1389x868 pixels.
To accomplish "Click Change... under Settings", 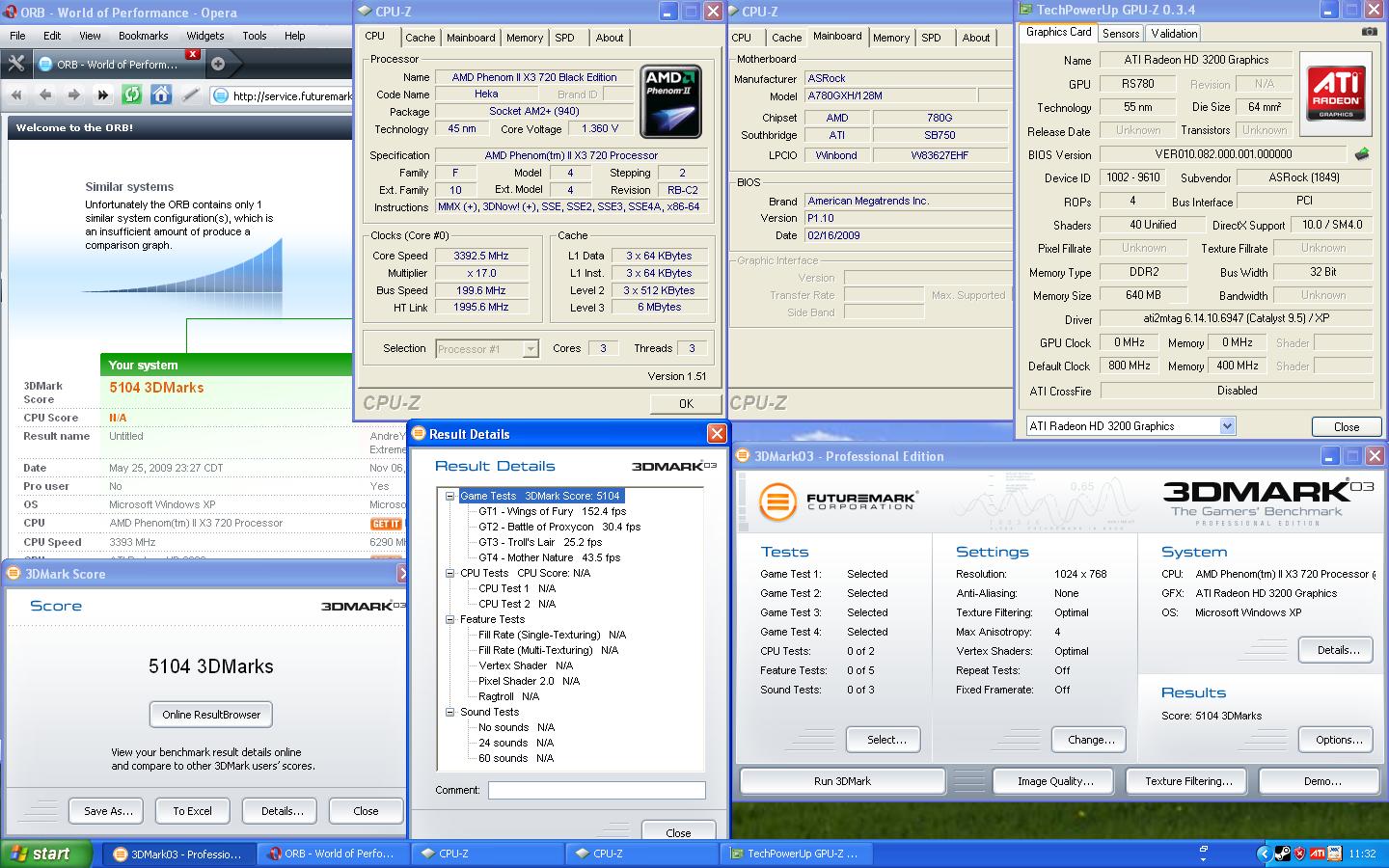I will pos(1091,740).
